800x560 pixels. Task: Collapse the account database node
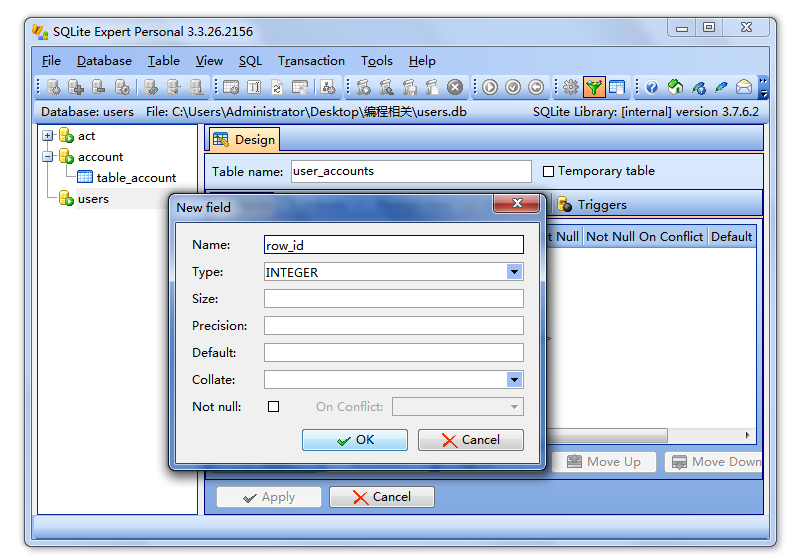click(47, 157)
